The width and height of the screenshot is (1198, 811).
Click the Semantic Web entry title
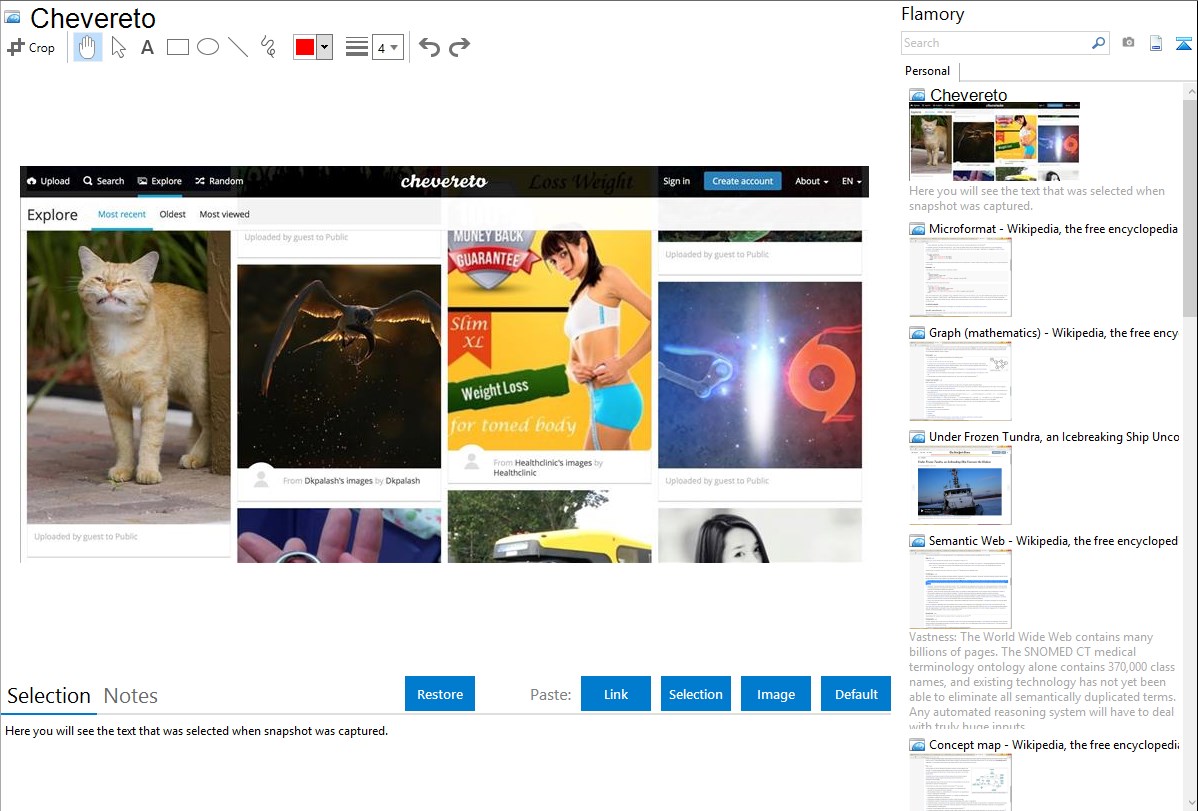(1053, 540)
